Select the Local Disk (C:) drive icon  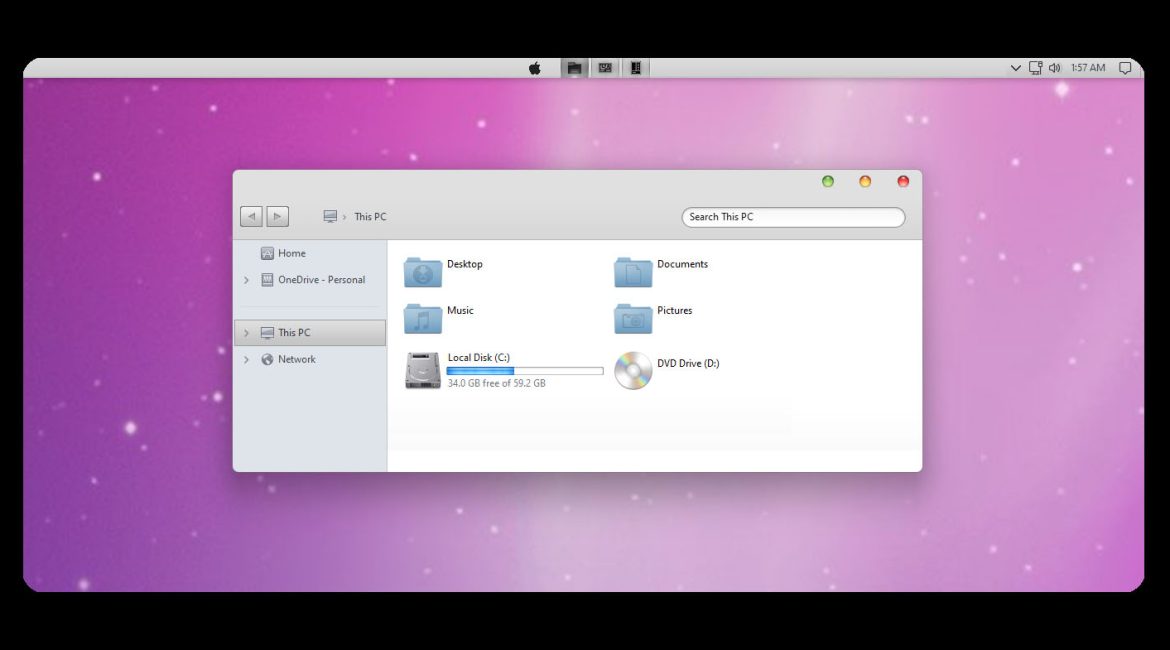423,370
